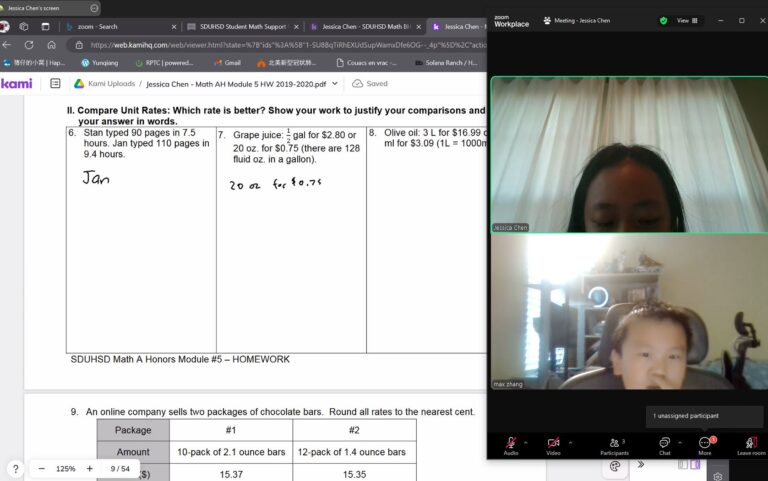Close the zoom - Search tab
The width and height of the screenshot is (768, 481).
[174, 27]
